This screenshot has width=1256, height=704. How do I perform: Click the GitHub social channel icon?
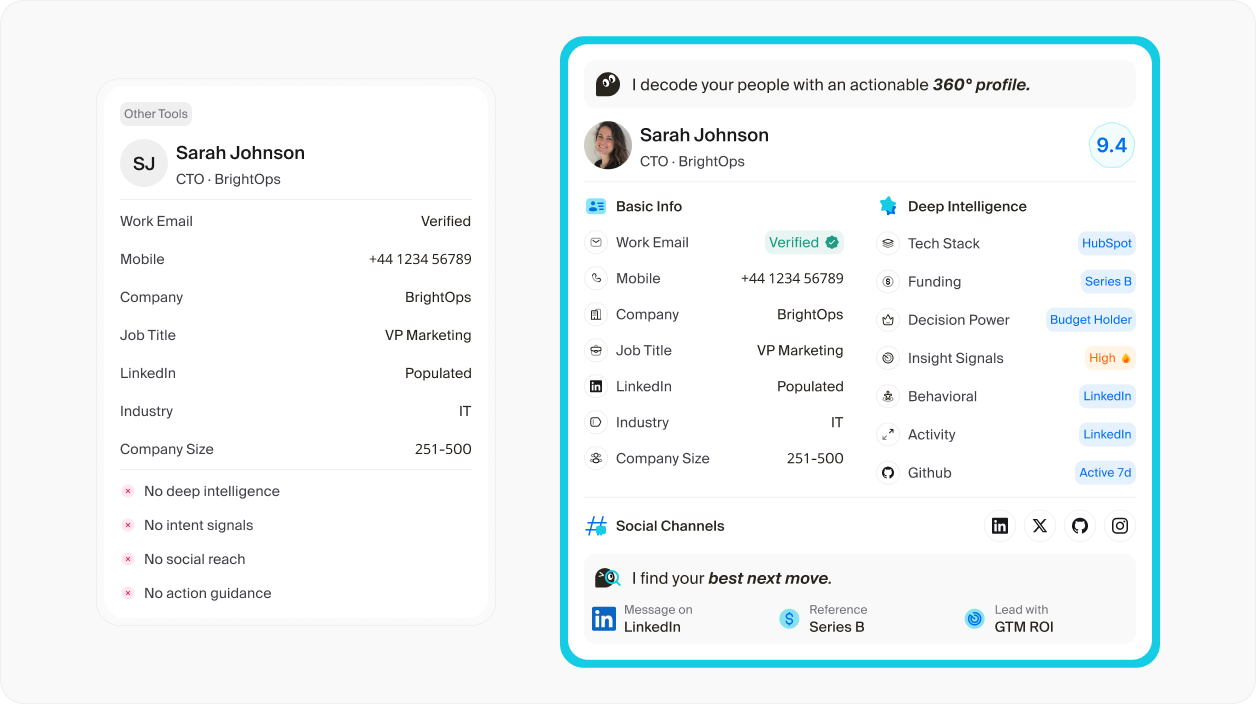[x=1080, y=526]
